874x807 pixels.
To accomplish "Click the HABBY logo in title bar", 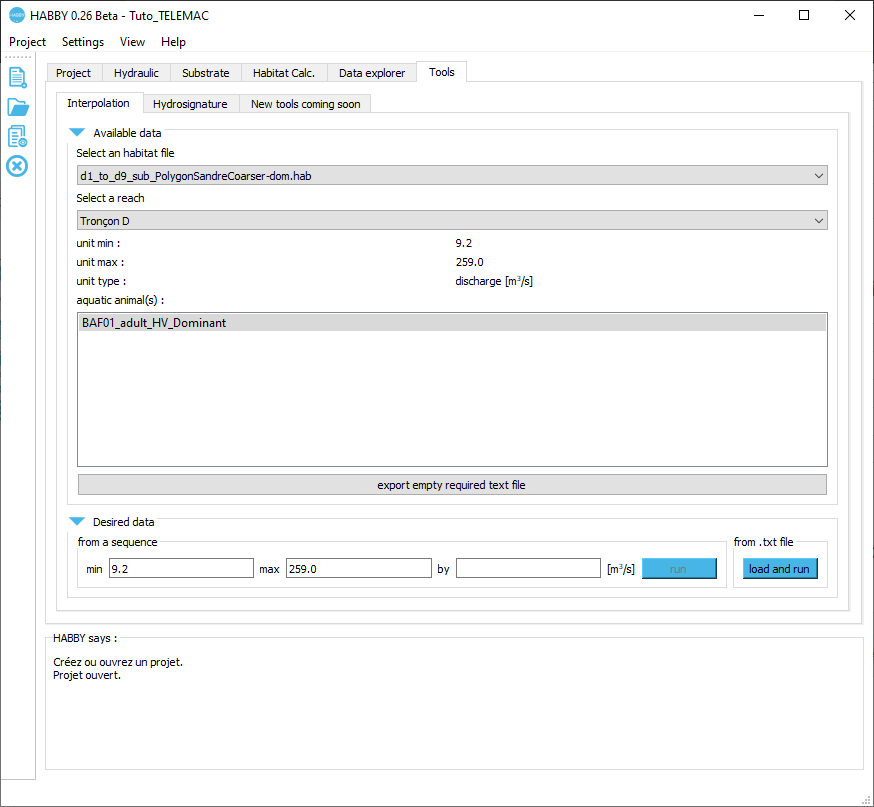I will click(x=16, y=16).
